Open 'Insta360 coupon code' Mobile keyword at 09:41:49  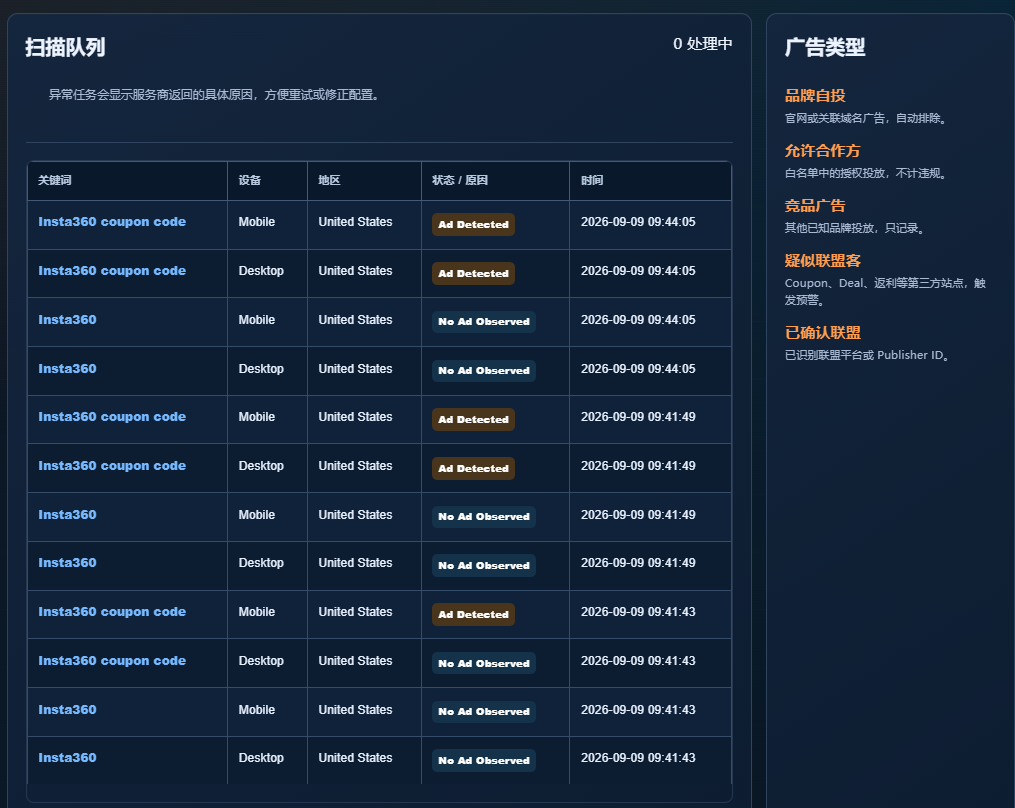(112, 417)
